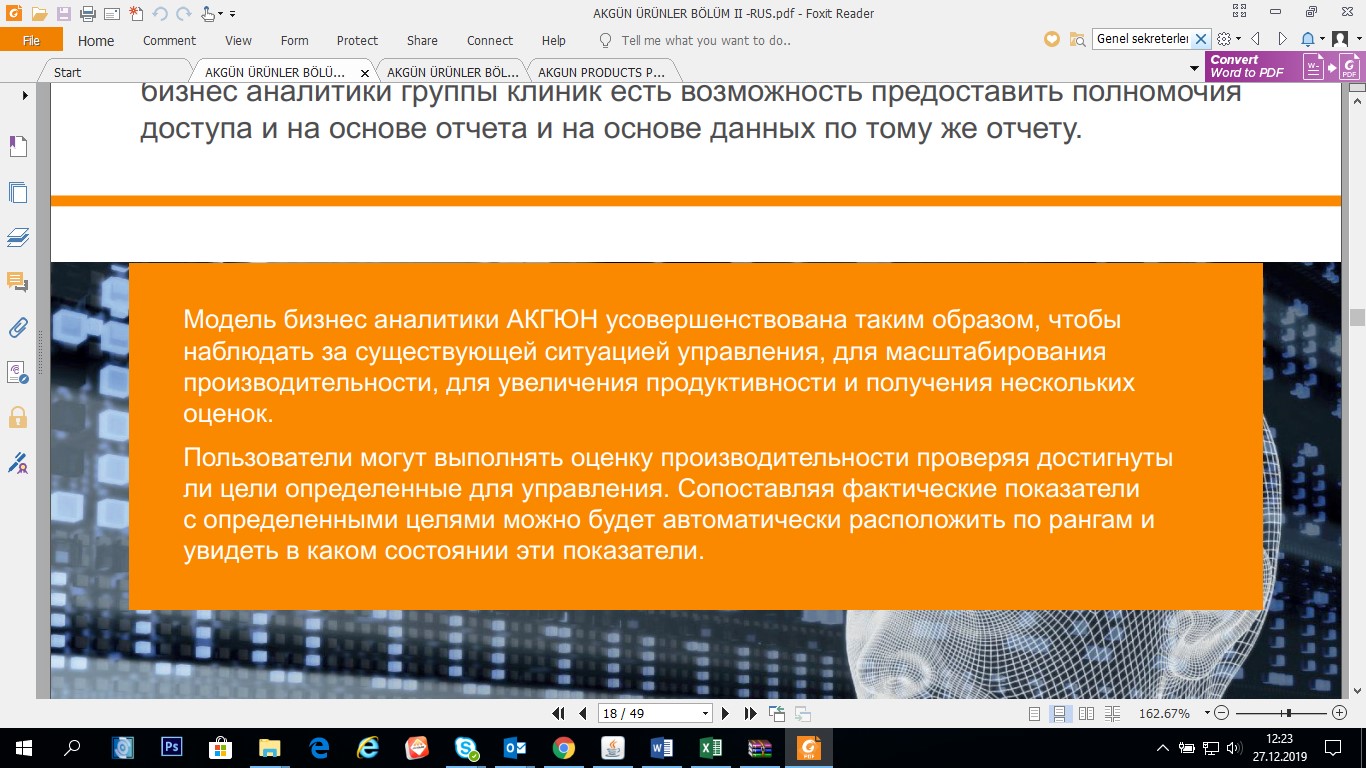Open Microsoft Word from the taskbar
Screen dimensions: 1366x768
pyautogui.click(x=661, y=748)
